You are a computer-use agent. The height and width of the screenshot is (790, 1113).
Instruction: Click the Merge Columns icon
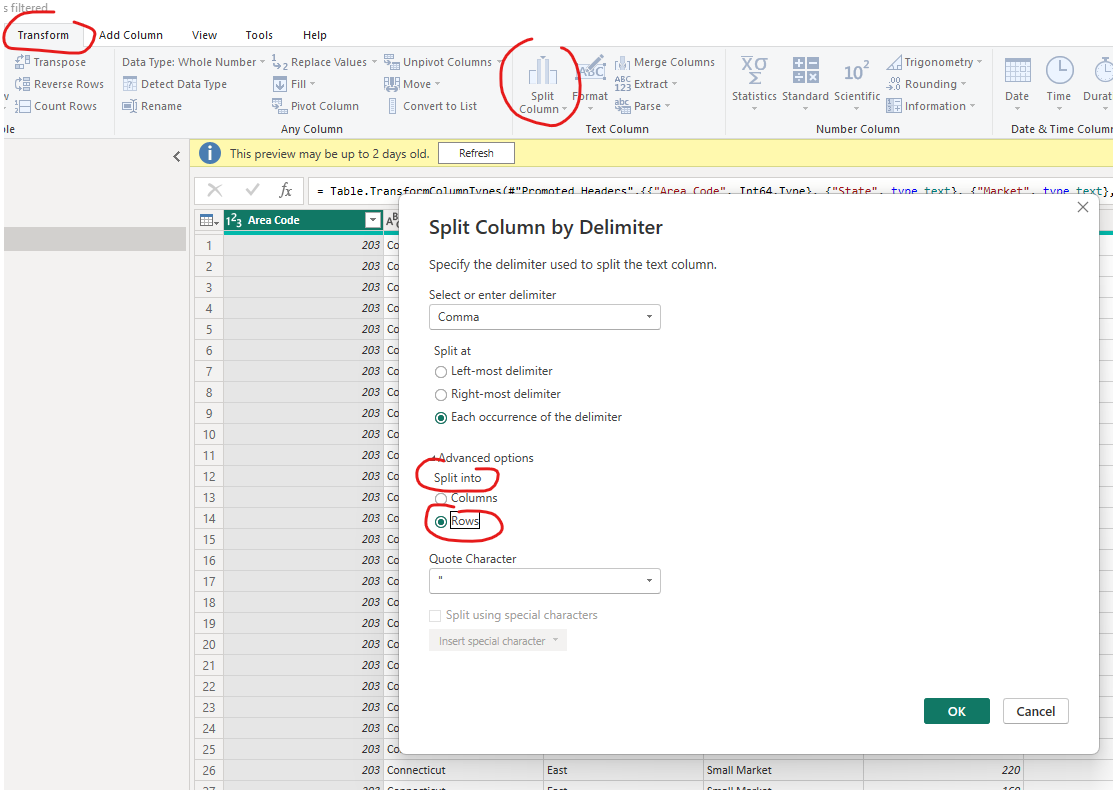tap(623, 62)
